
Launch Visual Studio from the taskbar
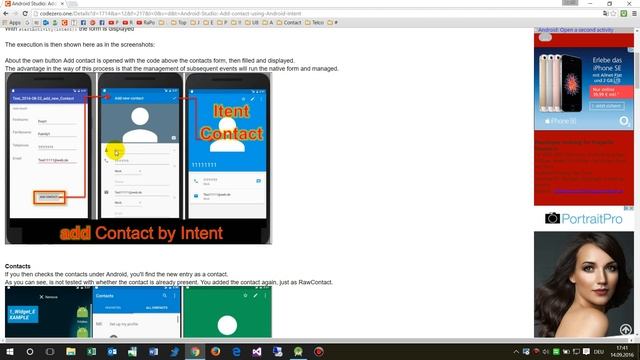point(257,351)
